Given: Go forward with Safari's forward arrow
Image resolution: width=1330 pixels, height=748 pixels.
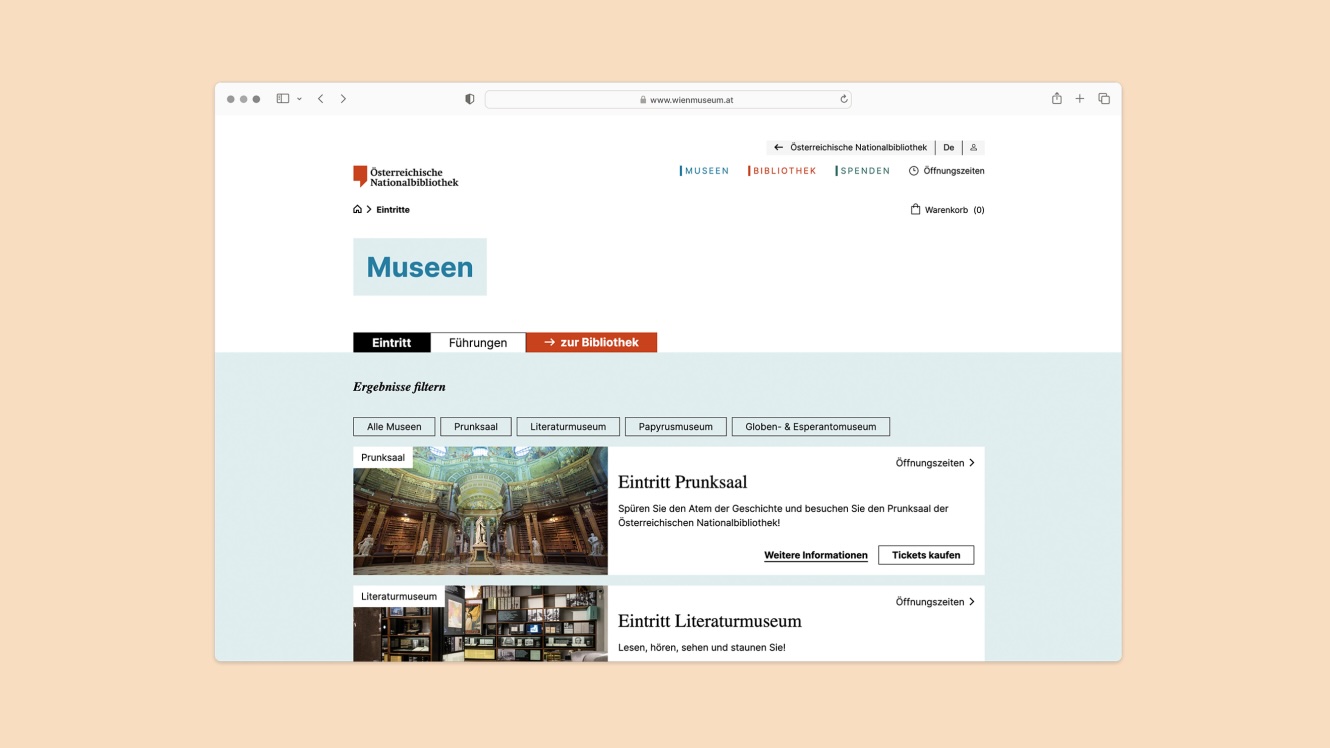Looking at the screenshot, I should [343, 99].
